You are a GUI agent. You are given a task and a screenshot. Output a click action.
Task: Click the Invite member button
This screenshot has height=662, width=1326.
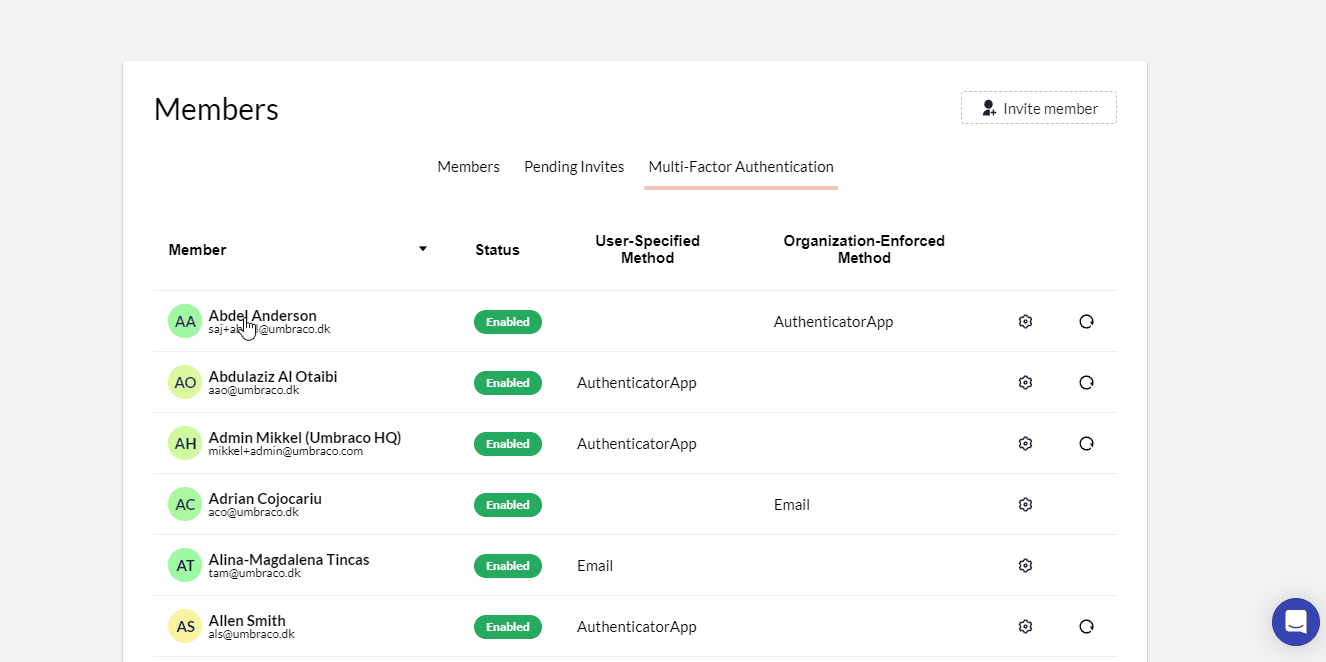tap(1039, 108)
